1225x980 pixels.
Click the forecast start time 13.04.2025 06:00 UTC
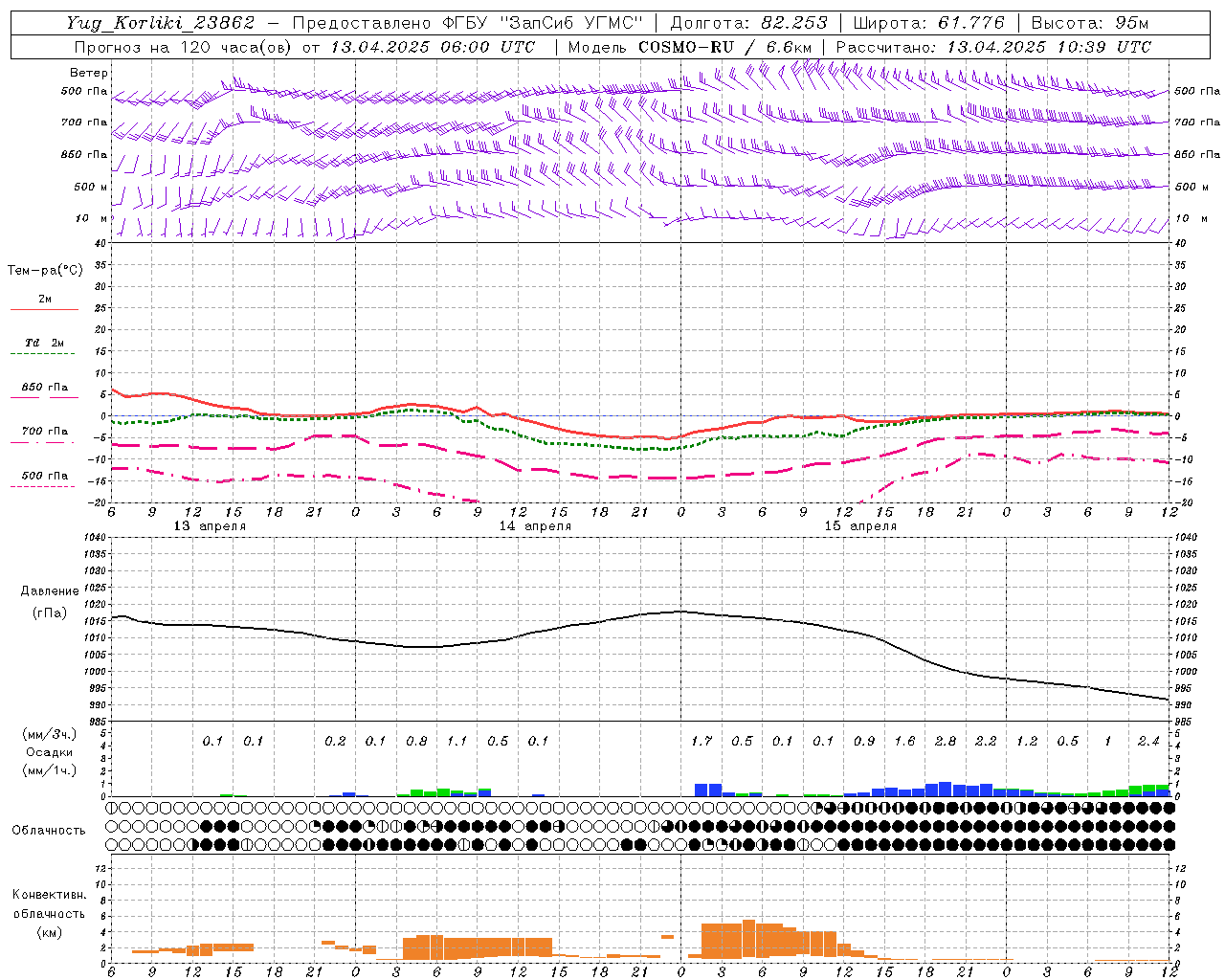tap(433, 47)
